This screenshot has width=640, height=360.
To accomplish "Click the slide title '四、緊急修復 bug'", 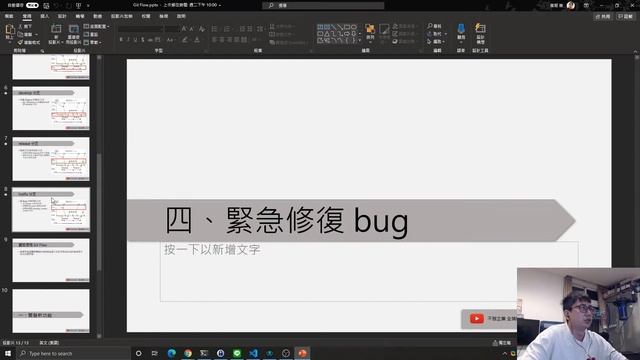I will pos(287,220).
